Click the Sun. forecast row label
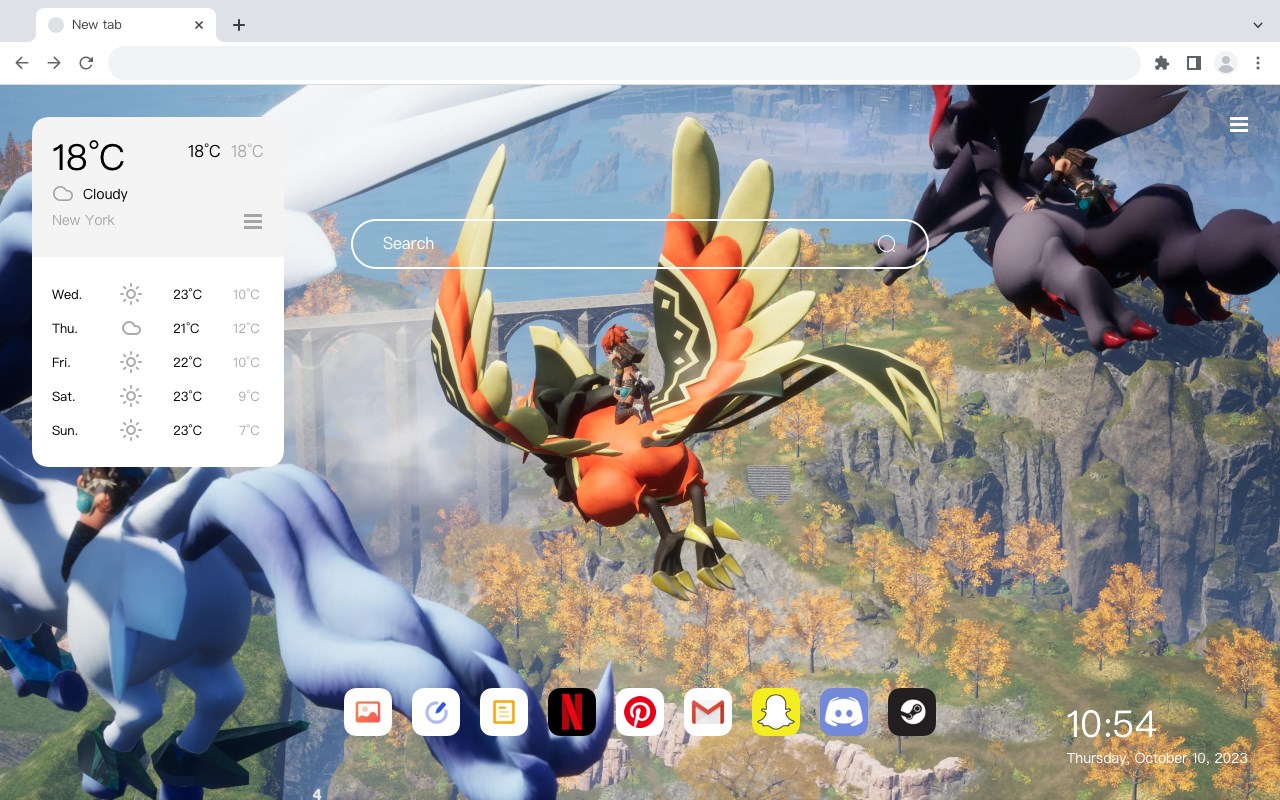The width and height of the screenshot is (1280, 800). 65,430
